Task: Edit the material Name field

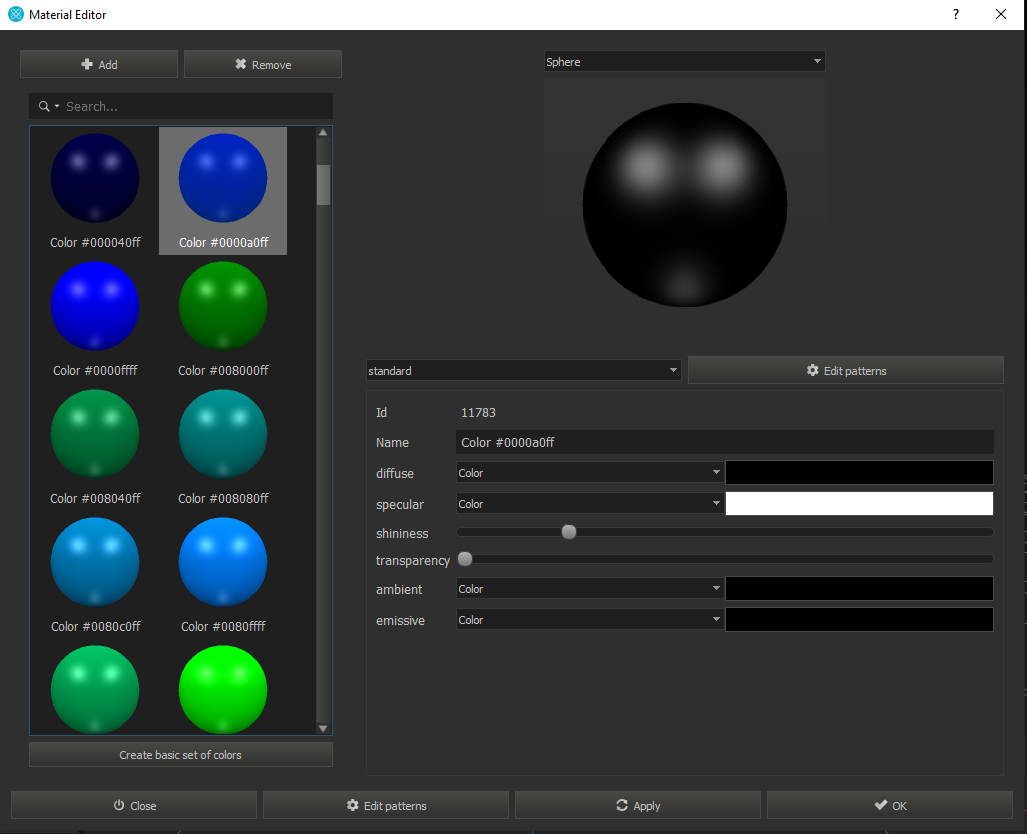Action: 724,443
